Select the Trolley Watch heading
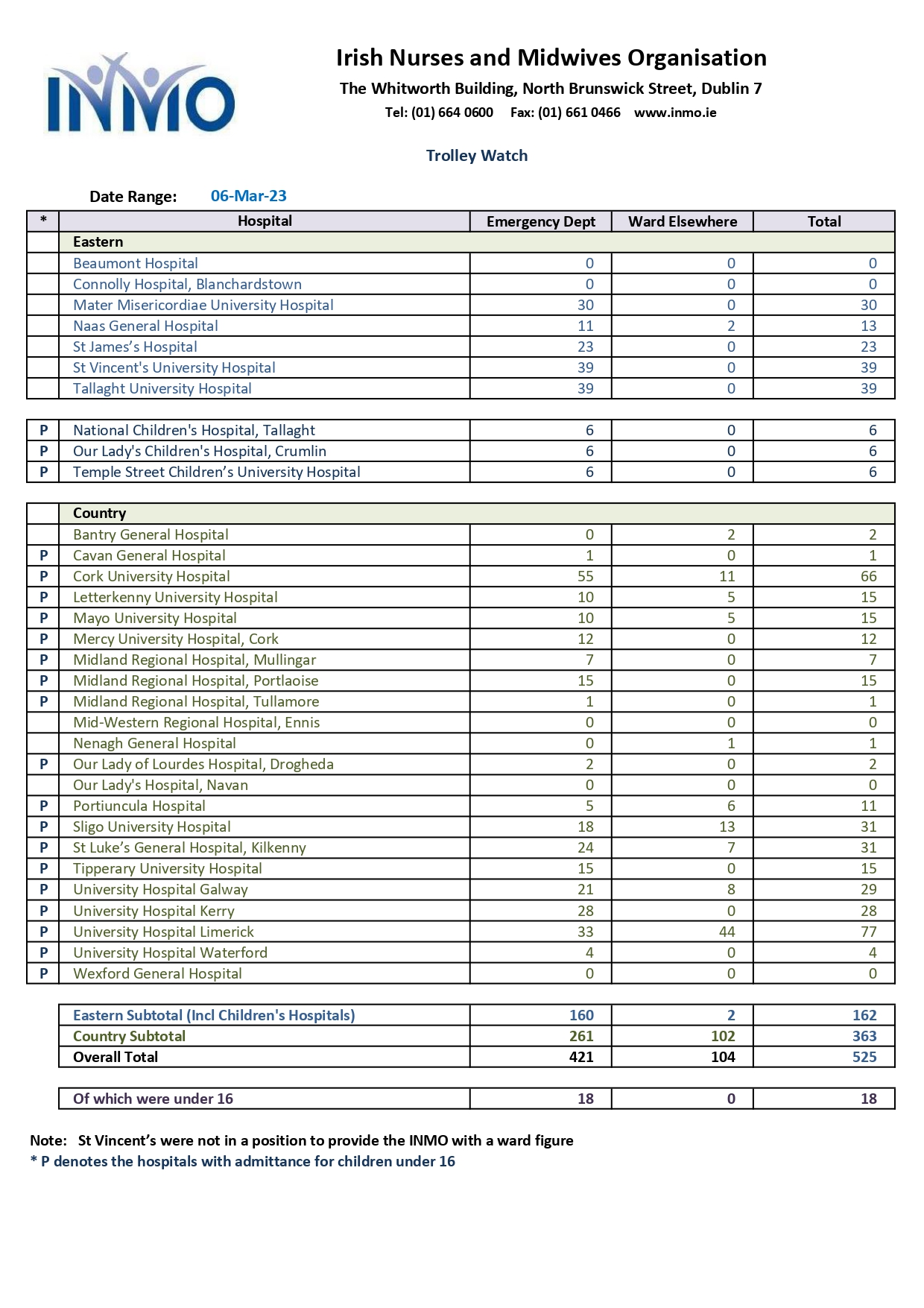This screenshot has height=1308, width=924. [x=477, y=156]
